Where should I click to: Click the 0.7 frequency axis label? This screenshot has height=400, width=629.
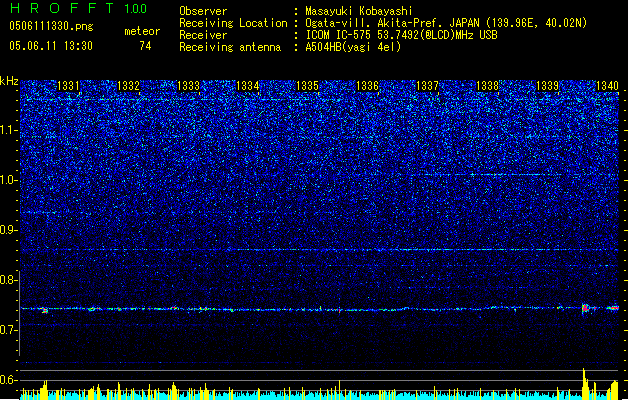tap(8, 330)
